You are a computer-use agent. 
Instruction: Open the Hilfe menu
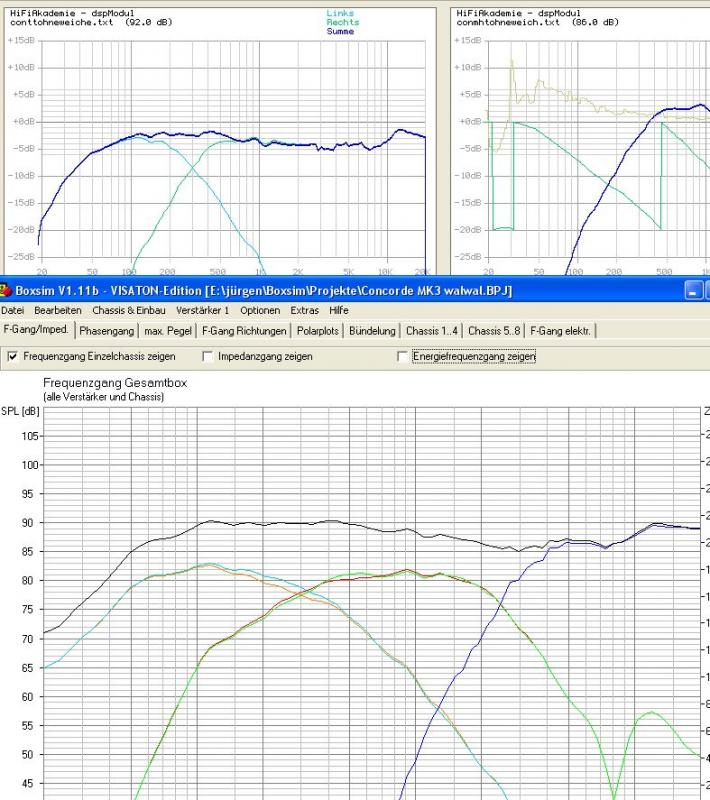tap(339, 310)
